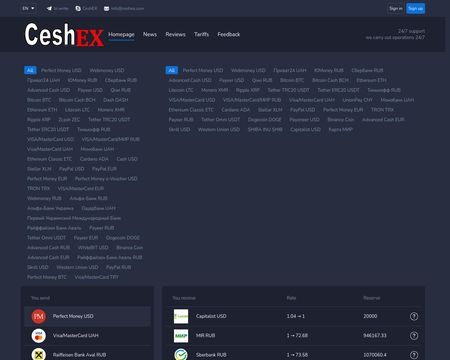The width and height of the screenshot is (450, 360).
Task: Filter send by VISA/MasterCard EUR
Action: pos(81,189)
